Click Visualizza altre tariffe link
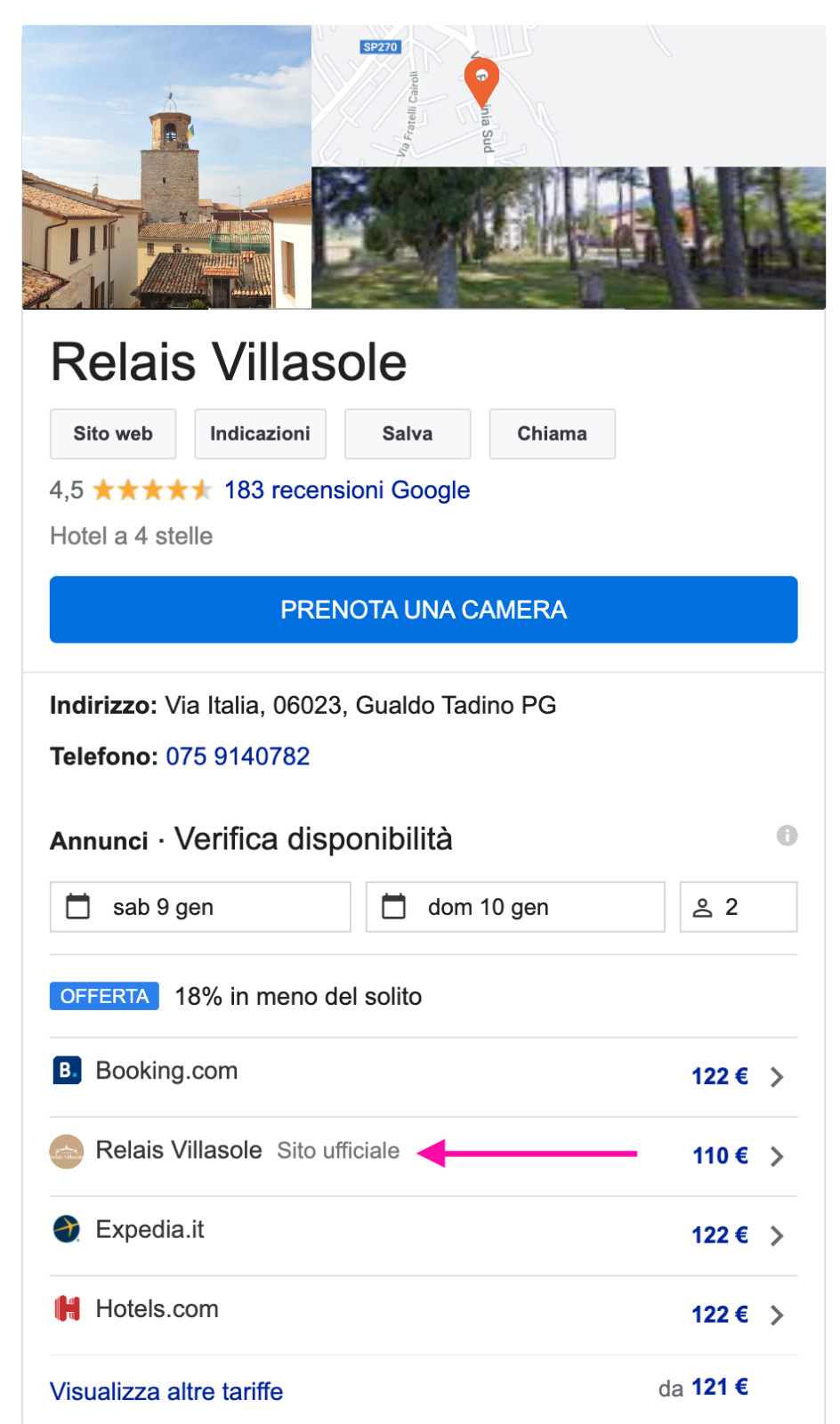The width and height of the screenshot is (840, 1424). (166, 1391)
